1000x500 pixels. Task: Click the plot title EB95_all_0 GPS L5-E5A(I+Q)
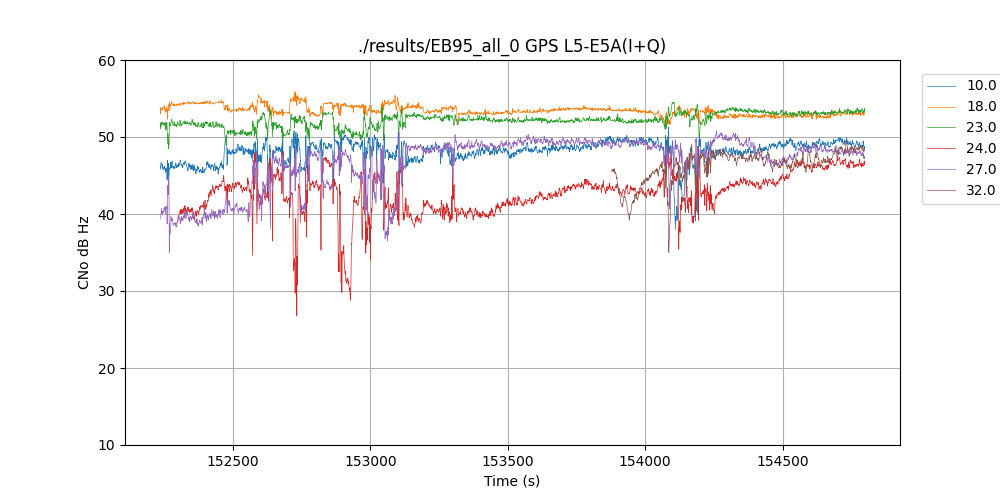pyautogui.click(x=512, y=46)
